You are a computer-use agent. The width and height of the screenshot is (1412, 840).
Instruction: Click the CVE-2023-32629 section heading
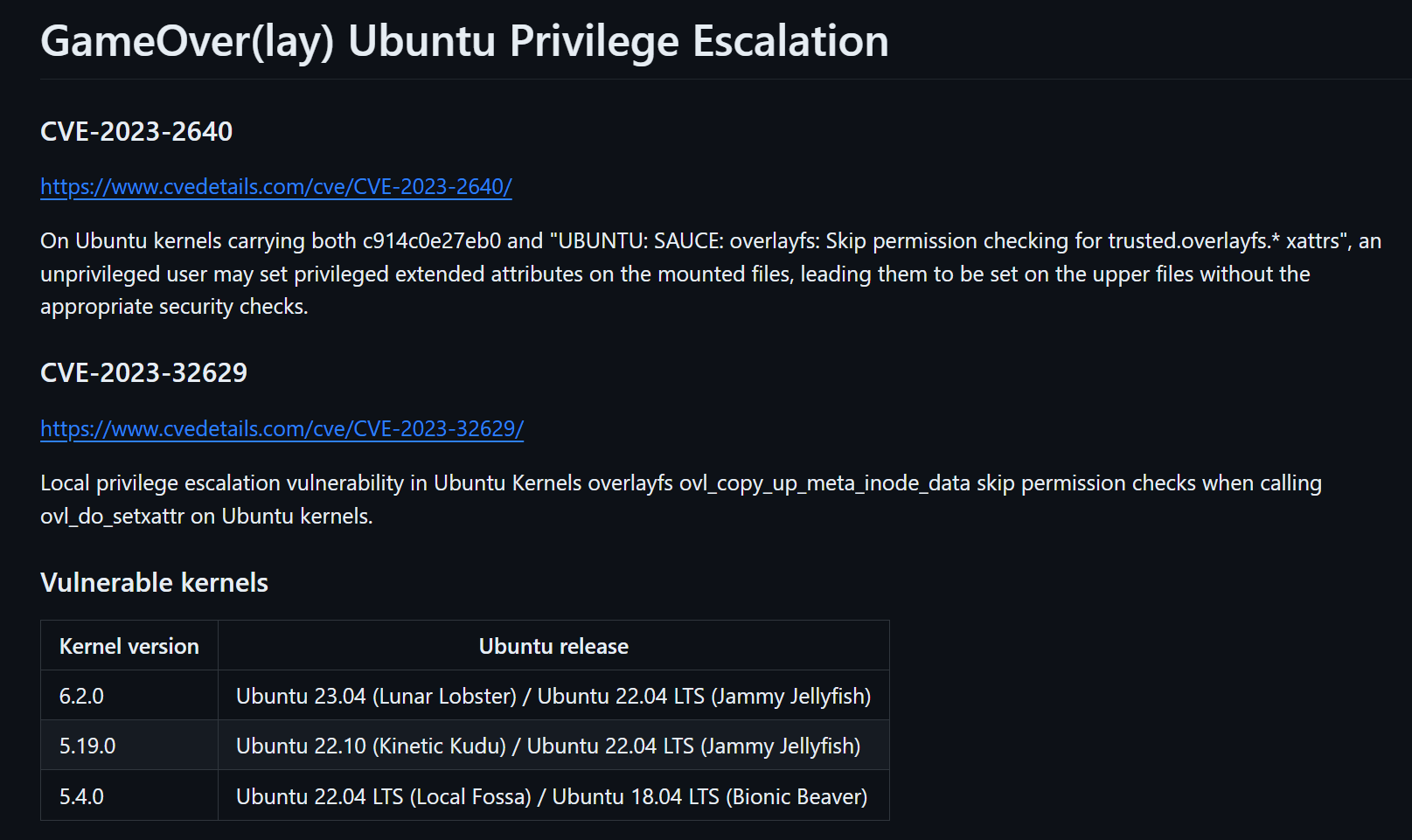(x=143, y=373)
